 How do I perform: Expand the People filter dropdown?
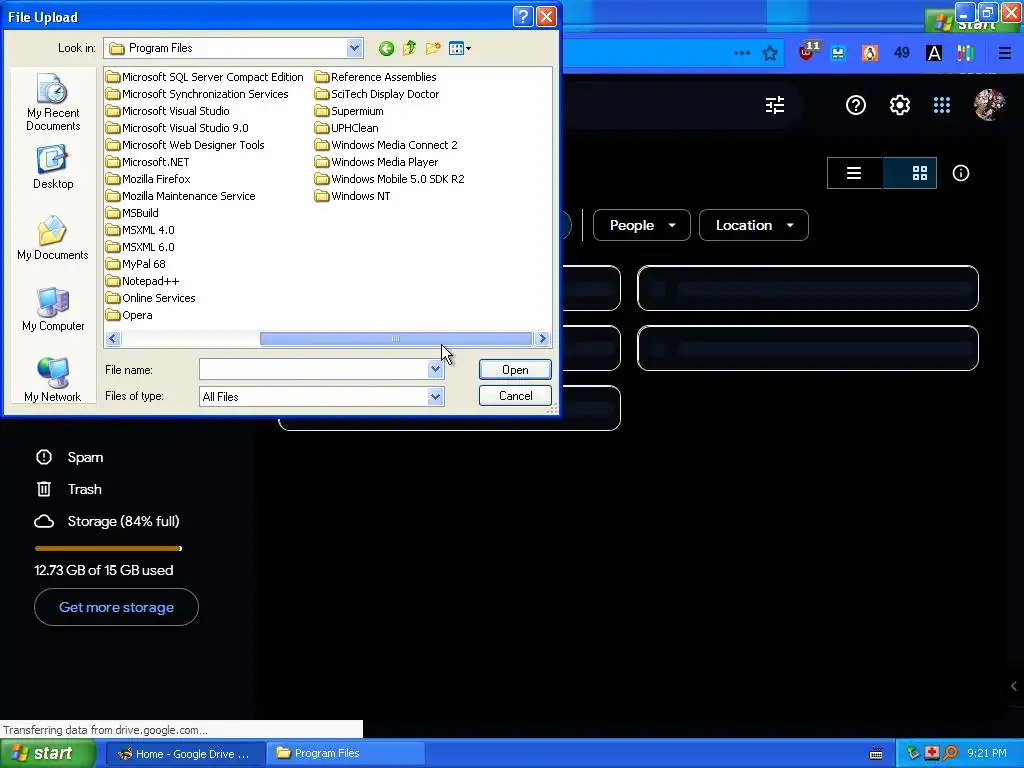(641, 225)
